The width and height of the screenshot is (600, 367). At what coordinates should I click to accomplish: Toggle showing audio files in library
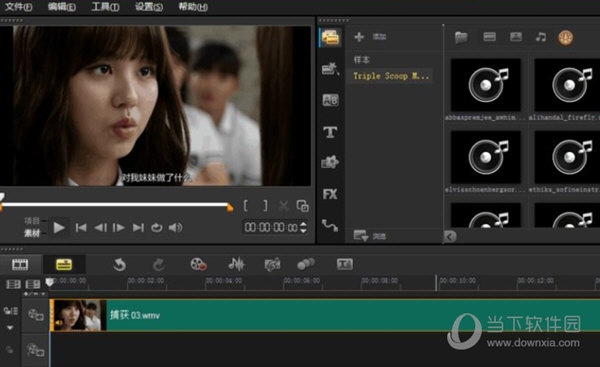point(541,37)
